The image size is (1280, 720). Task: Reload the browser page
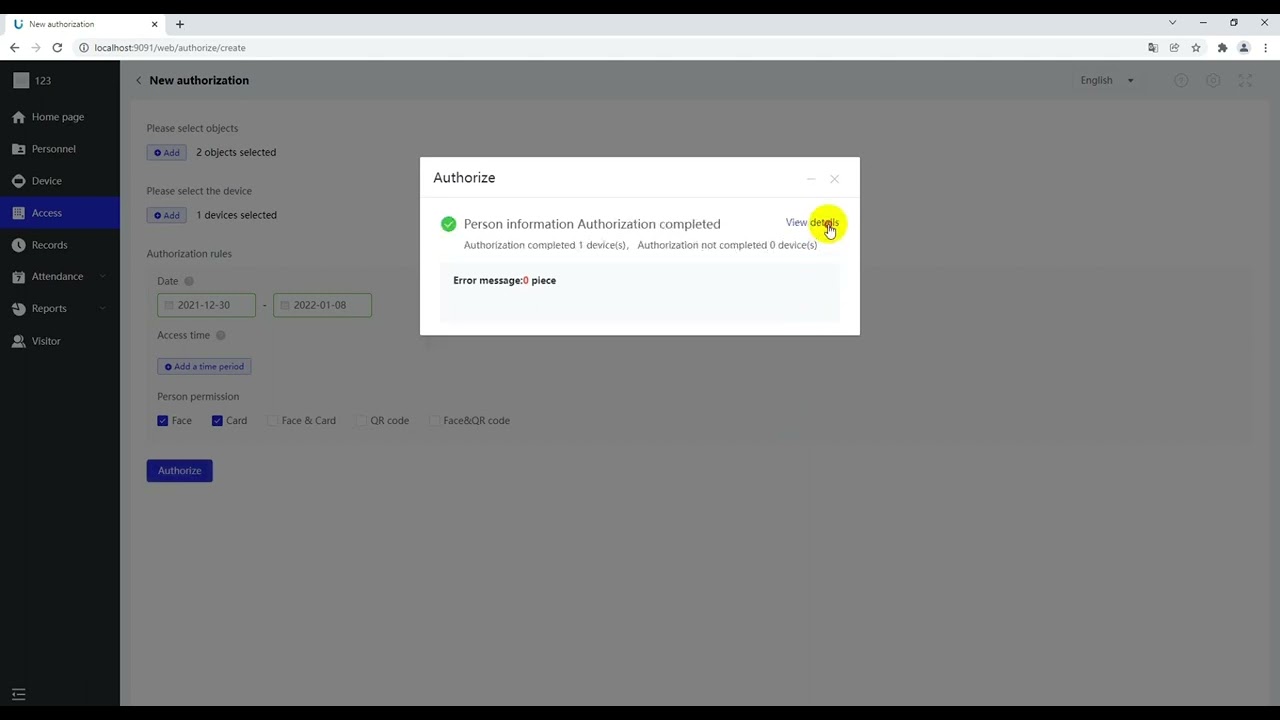[x=57, y=48]
